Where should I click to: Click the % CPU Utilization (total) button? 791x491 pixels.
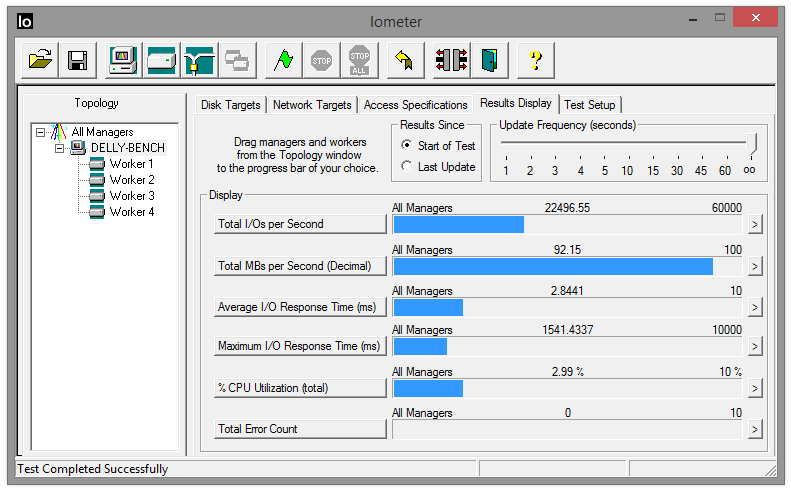coord(300,388)
